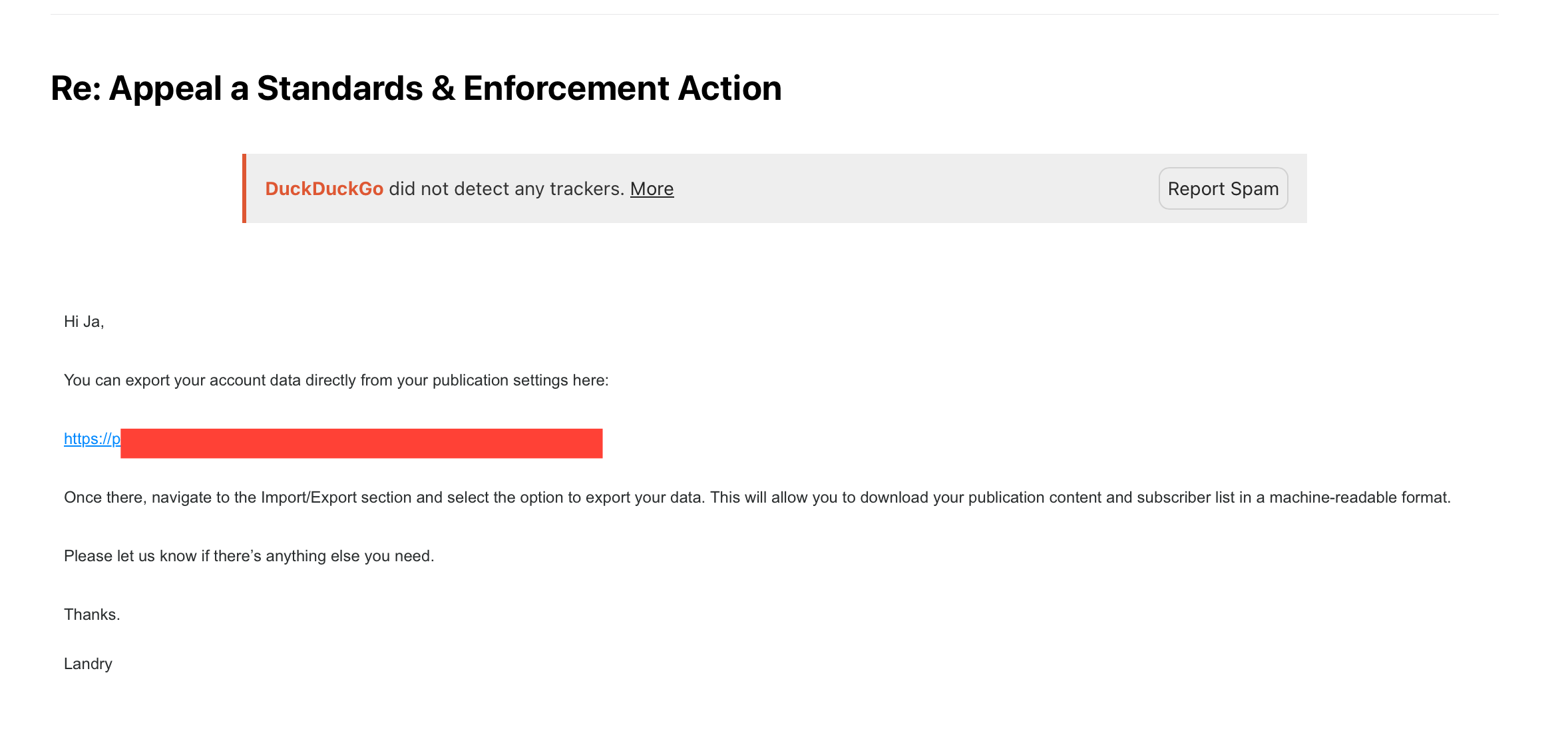
Task: Click the Report Spam button
Action: (x=1223, y=189)
